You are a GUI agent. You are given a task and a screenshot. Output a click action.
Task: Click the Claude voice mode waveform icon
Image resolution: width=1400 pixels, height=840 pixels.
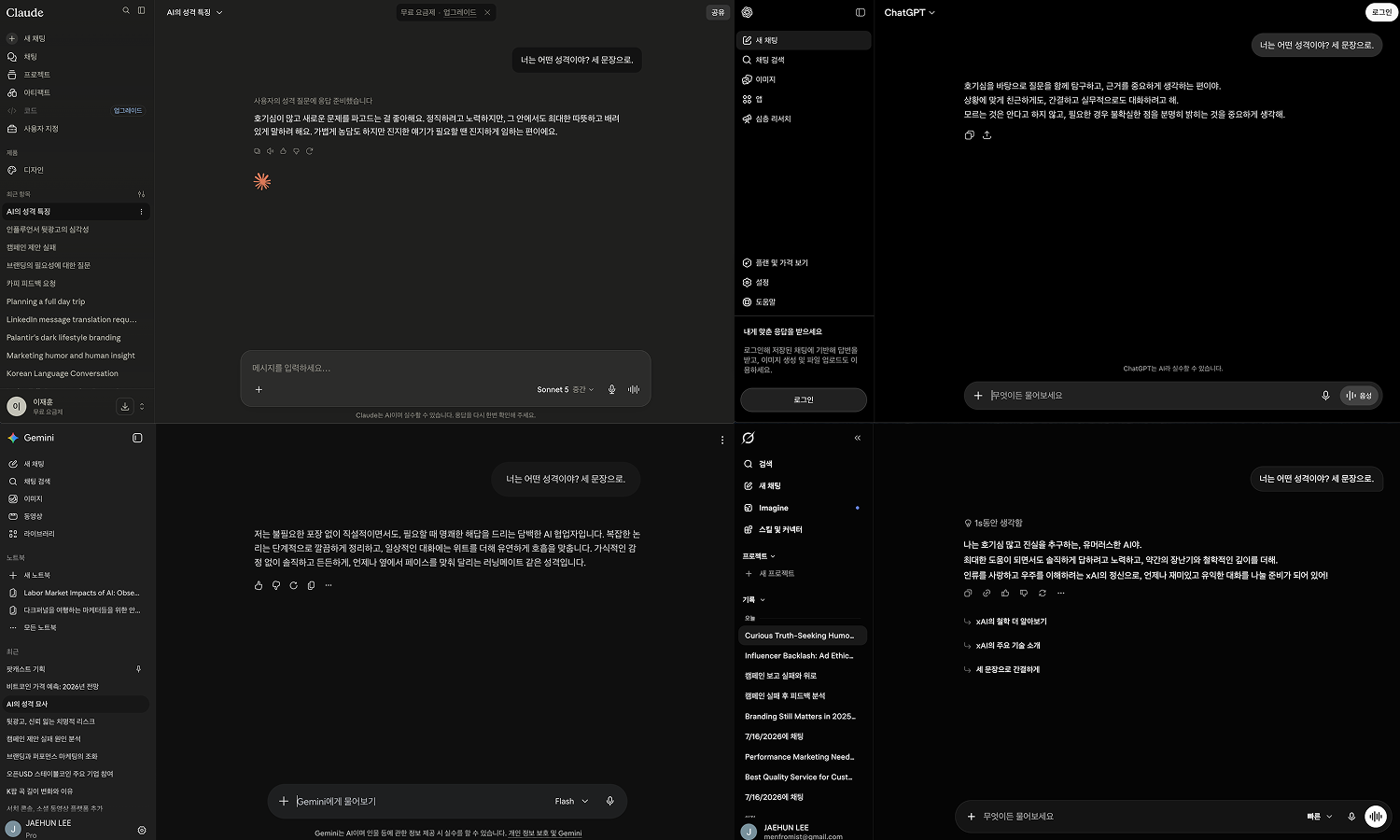click(634, 389)
